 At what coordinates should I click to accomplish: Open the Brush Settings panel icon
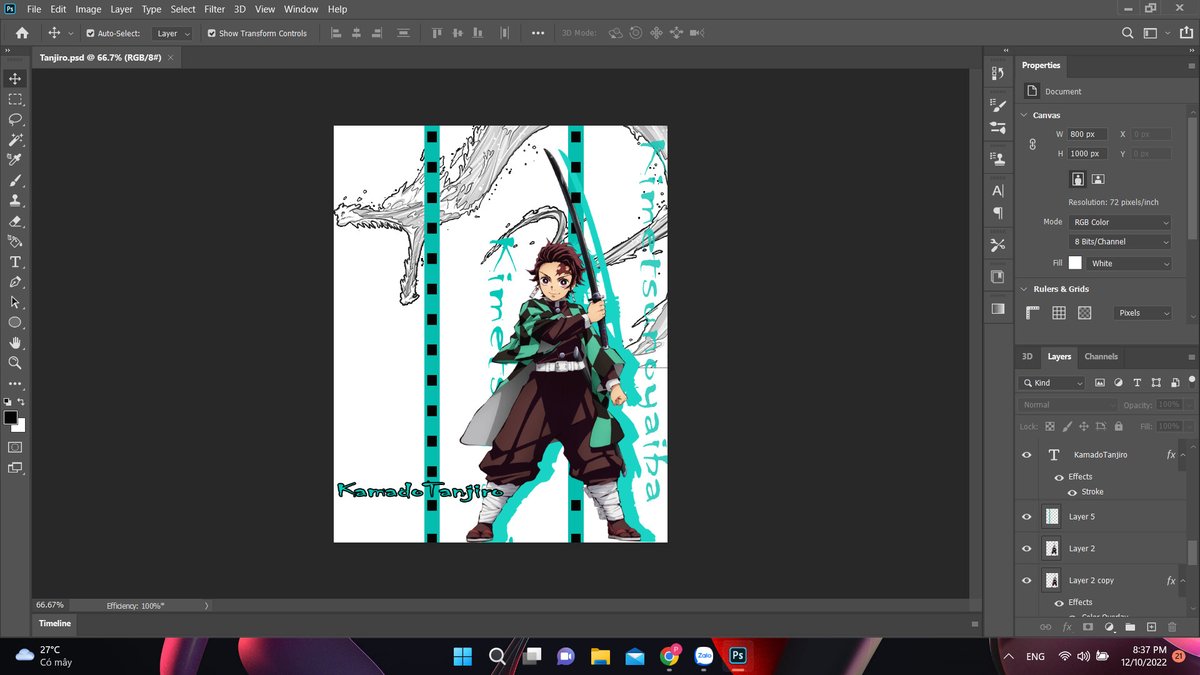[997, 104]
